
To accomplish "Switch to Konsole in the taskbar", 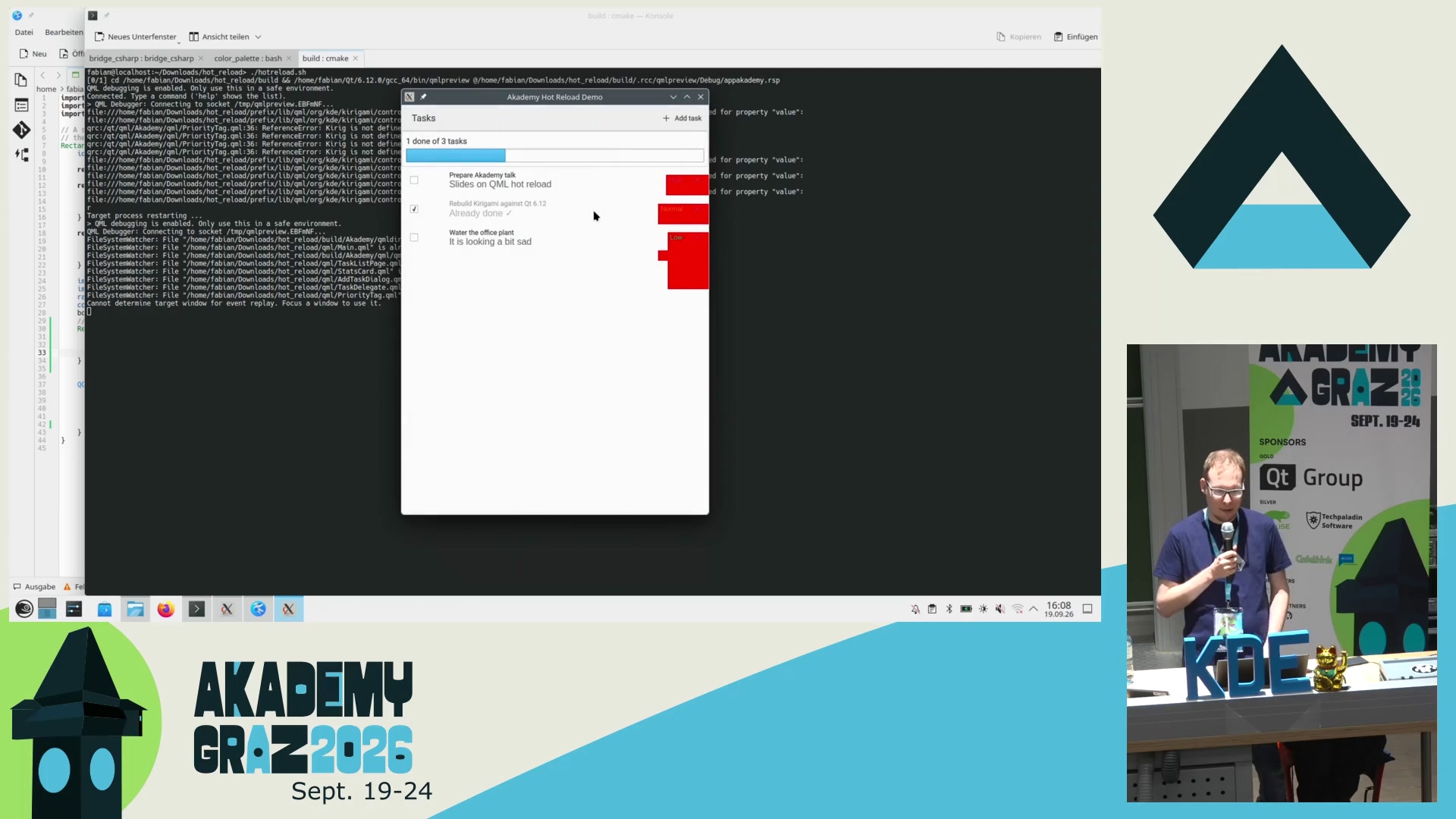I will click(x=196, y=609).
